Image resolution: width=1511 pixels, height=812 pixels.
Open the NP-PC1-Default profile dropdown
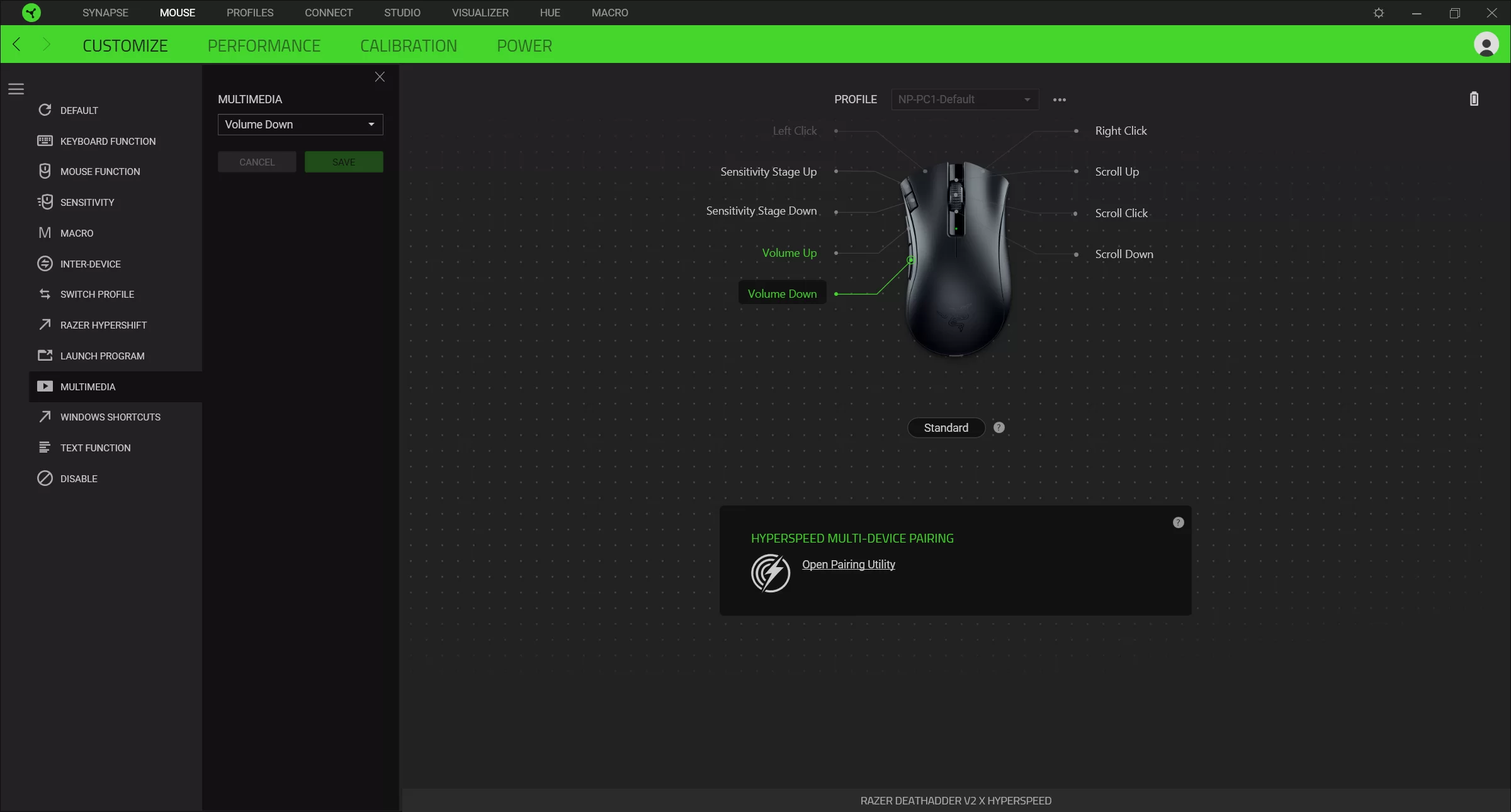click(965, 99)
